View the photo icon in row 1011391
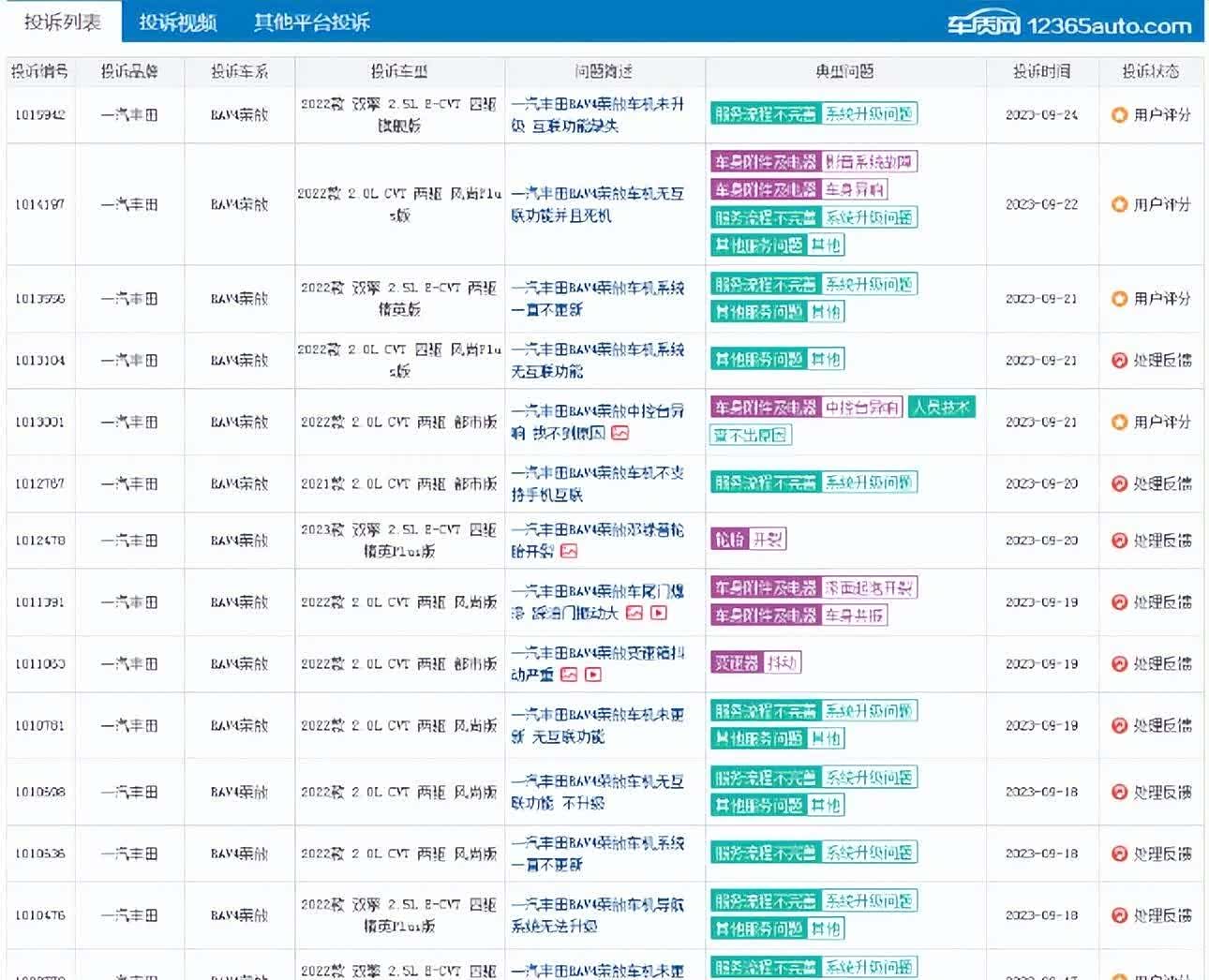Viewport: 1209px width, 980px height. point(634,614)
